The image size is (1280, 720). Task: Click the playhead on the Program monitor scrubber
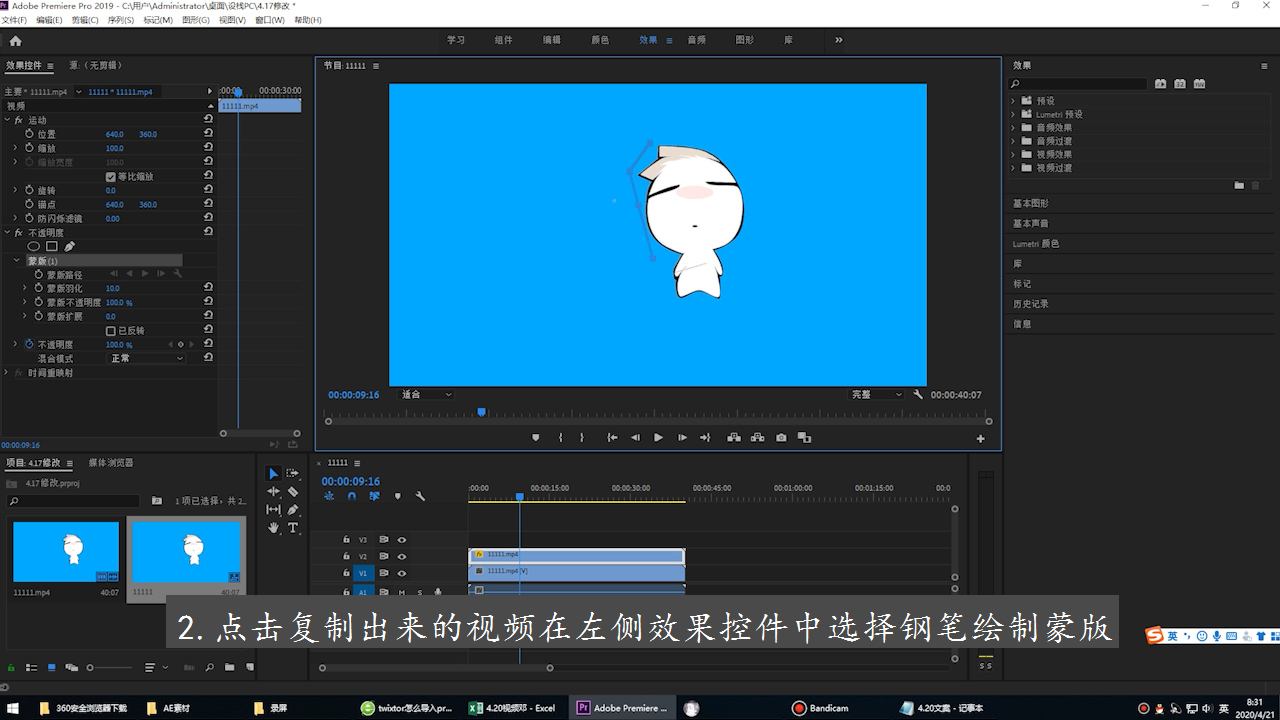click(481, 411)
